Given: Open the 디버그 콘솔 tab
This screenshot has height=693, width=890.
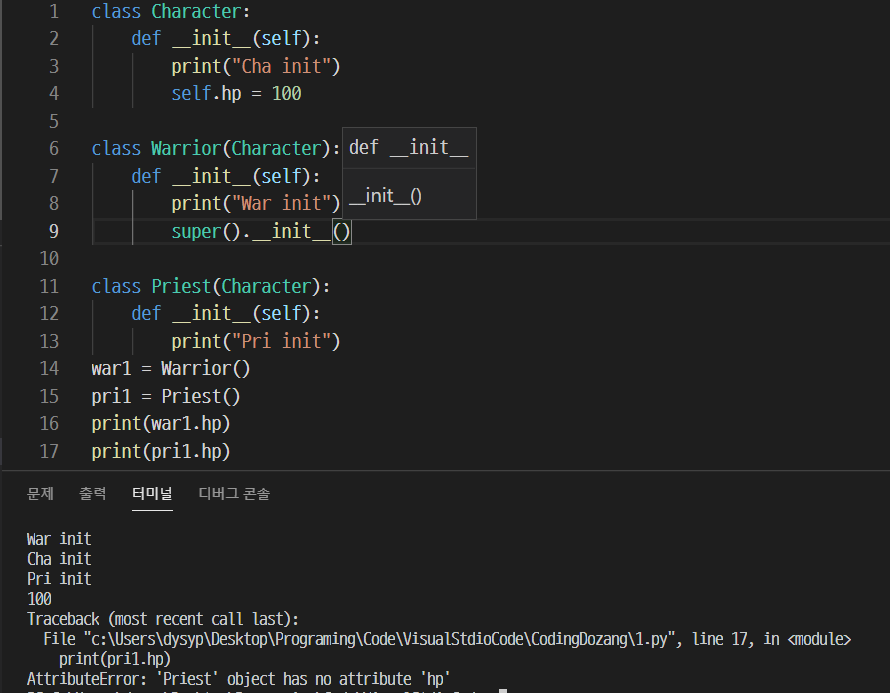Looking at the screenshot, I should pyautogui.click(x=234, y=494).
